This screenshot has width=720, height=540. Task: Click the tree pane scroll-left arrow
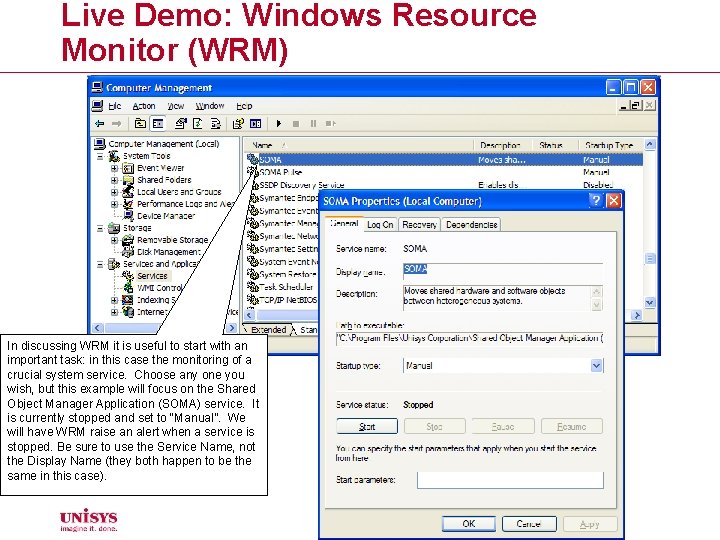(x=97, y=328)
